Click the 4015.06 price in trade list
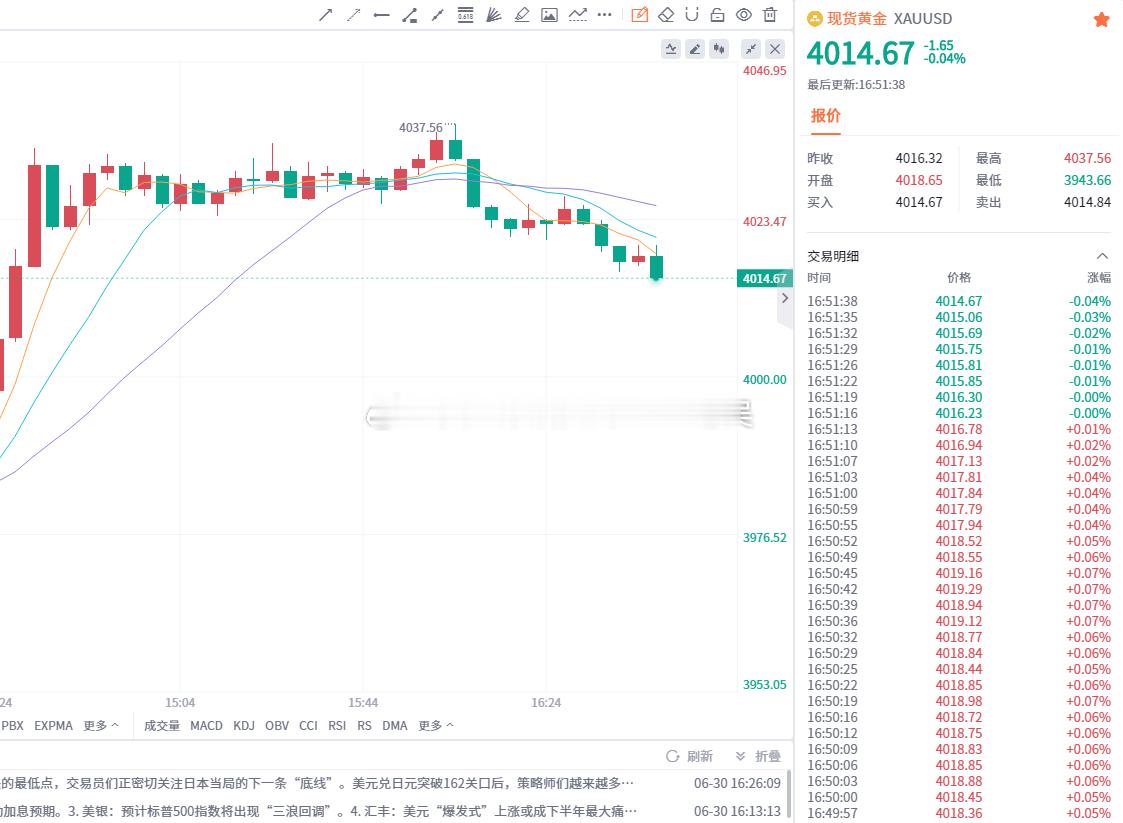Image resolution: width=1123 pixels, height=823 pixels. pyautogui.click(x=958, y=317)
